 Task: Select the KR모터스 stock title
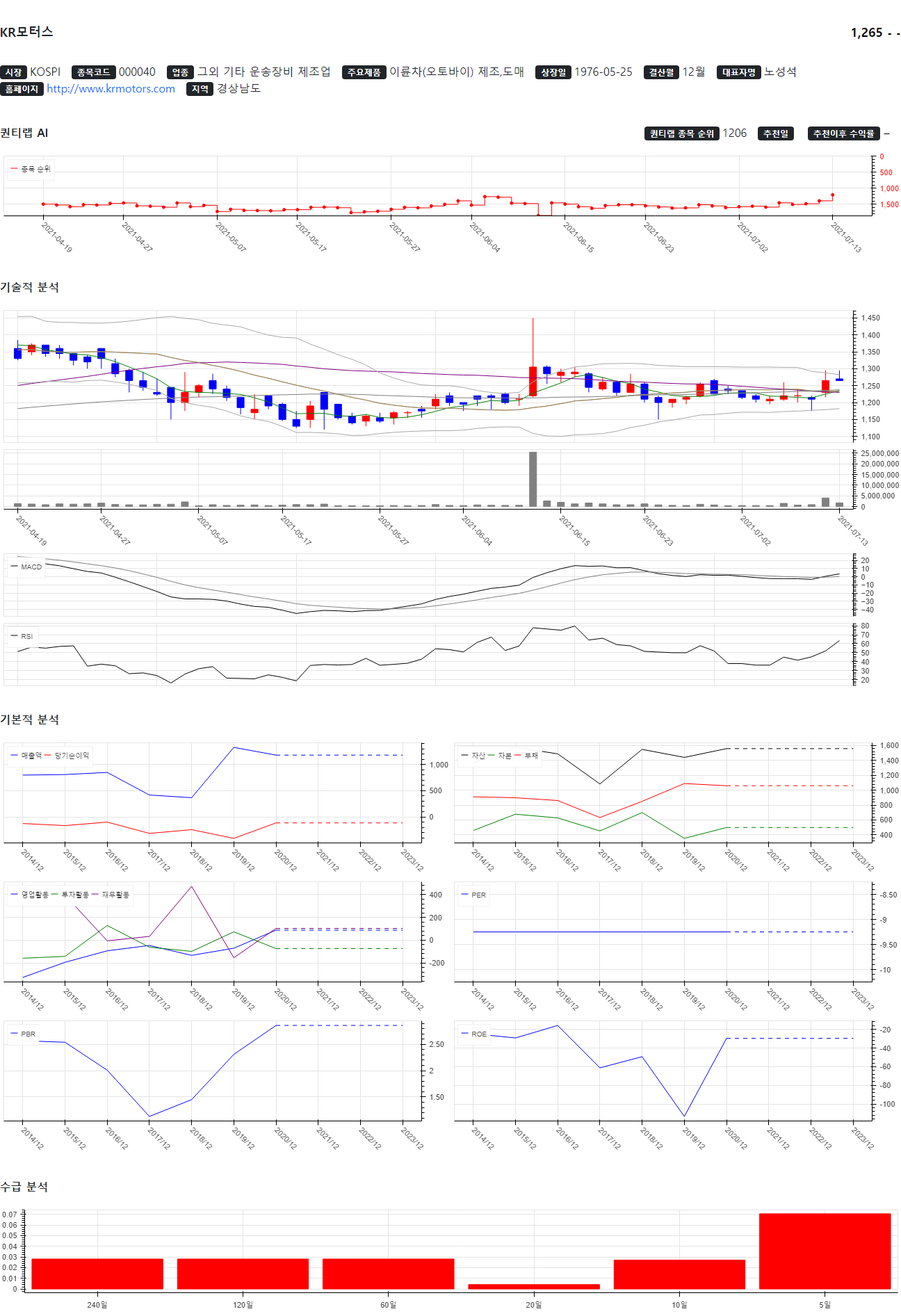click(x=26, y=32)
